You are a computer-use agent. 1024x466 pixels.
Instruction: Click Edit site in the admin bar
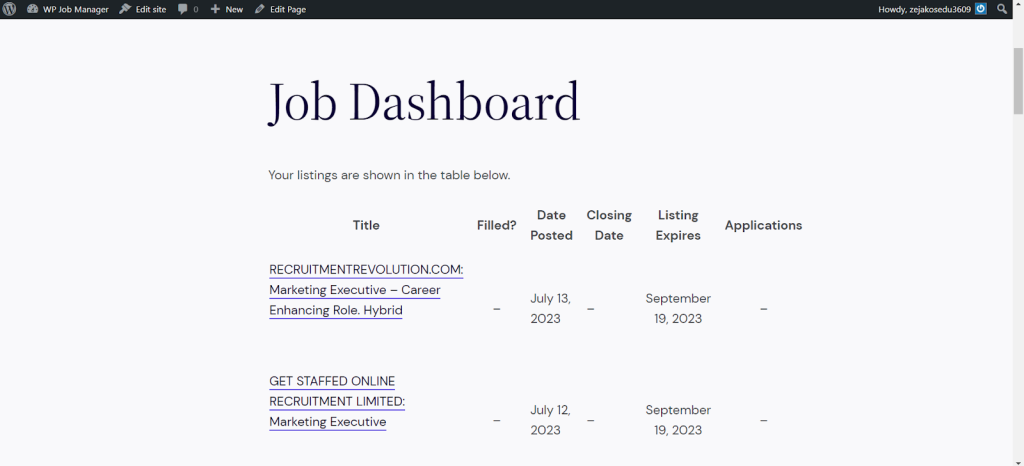[x=143, y=9]
